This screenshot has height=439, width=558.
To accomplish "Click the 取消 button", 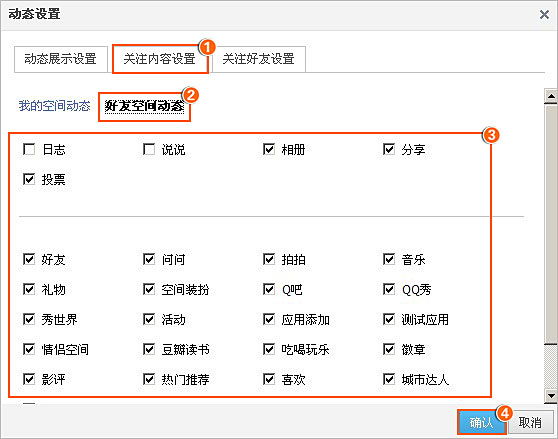I will (530, 422).
